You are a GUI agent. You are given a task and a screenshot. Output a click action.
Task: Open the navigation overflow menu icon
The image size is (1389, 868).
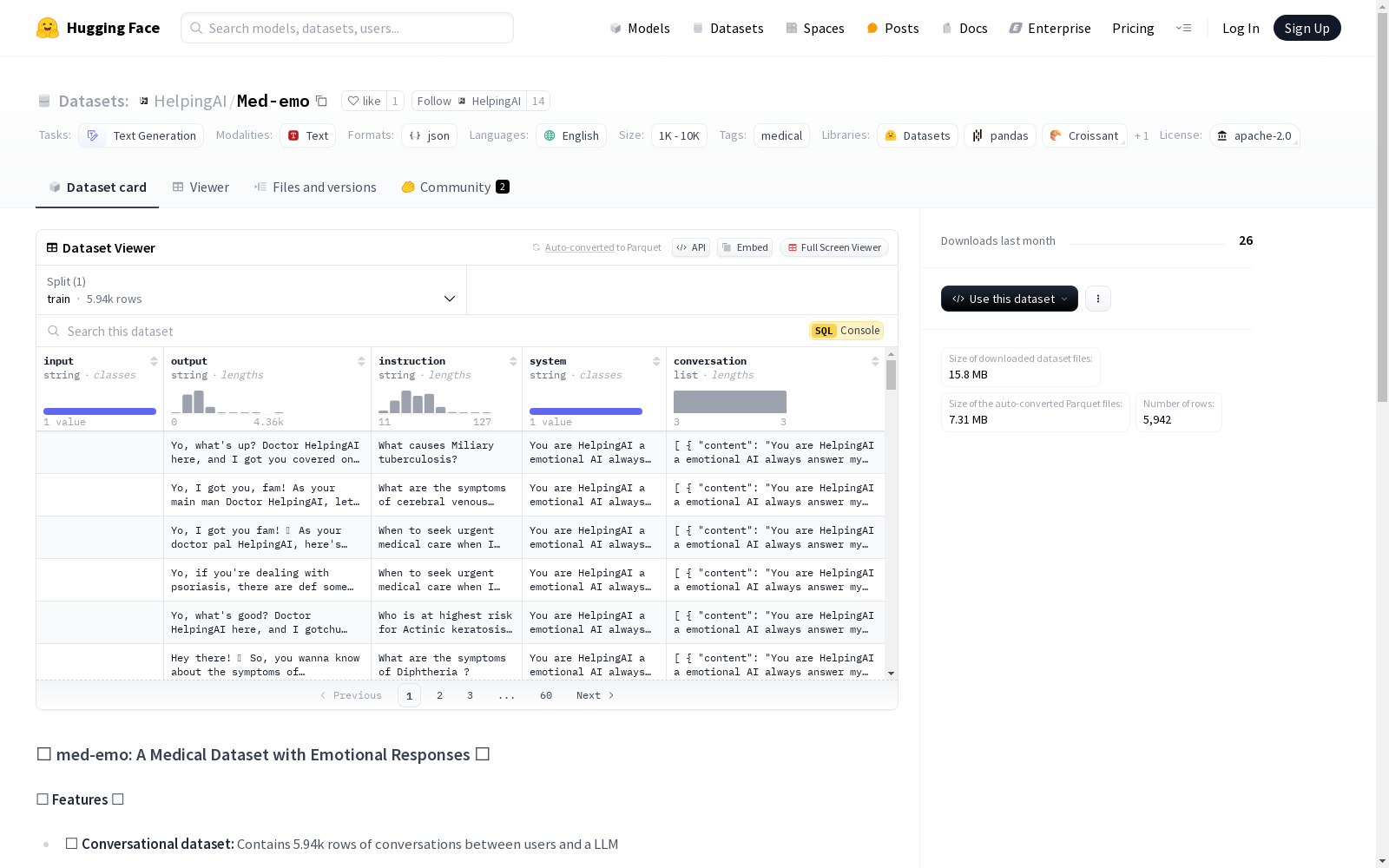pyautogui.click(x=1183, y=28)
